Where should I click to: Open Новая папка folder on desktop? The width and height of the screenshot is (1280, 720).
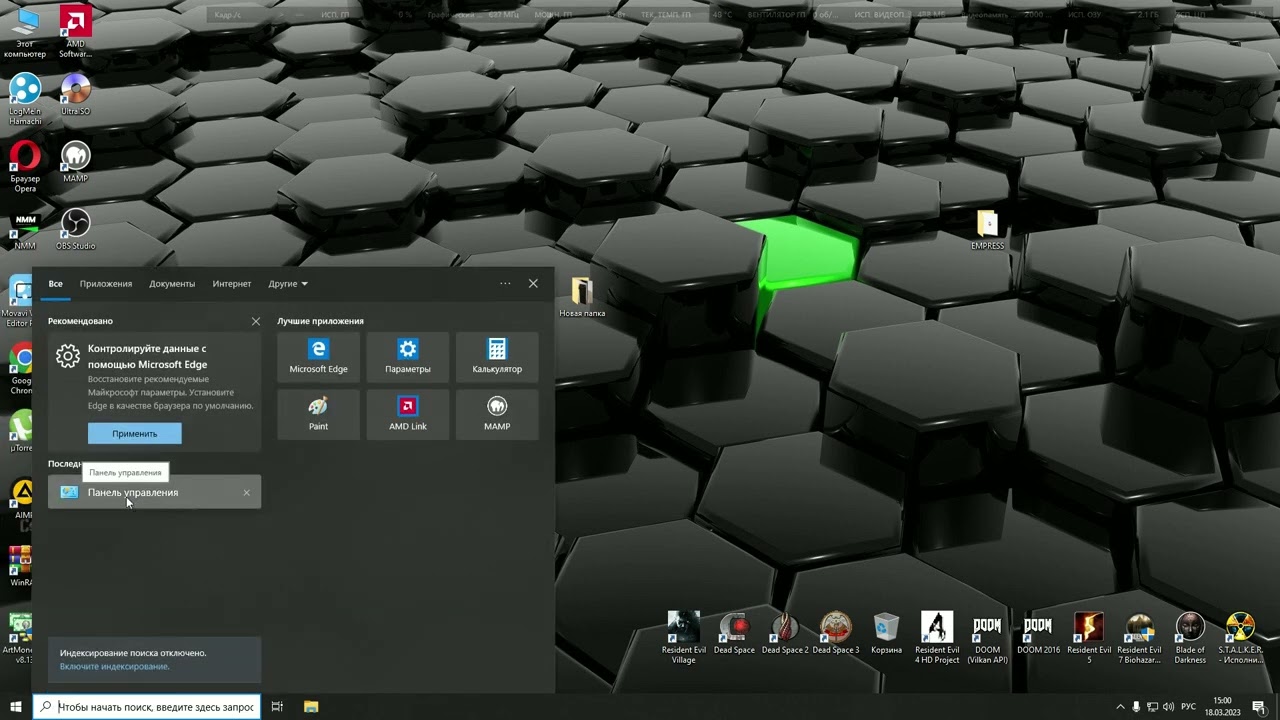(x=582, y=297)
